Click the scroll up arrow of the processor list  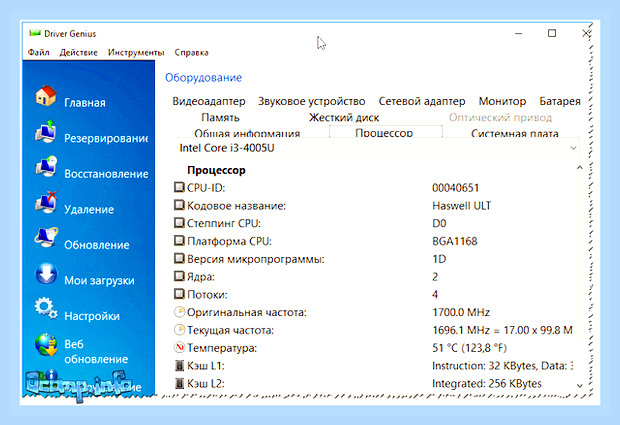pos(579,168)
